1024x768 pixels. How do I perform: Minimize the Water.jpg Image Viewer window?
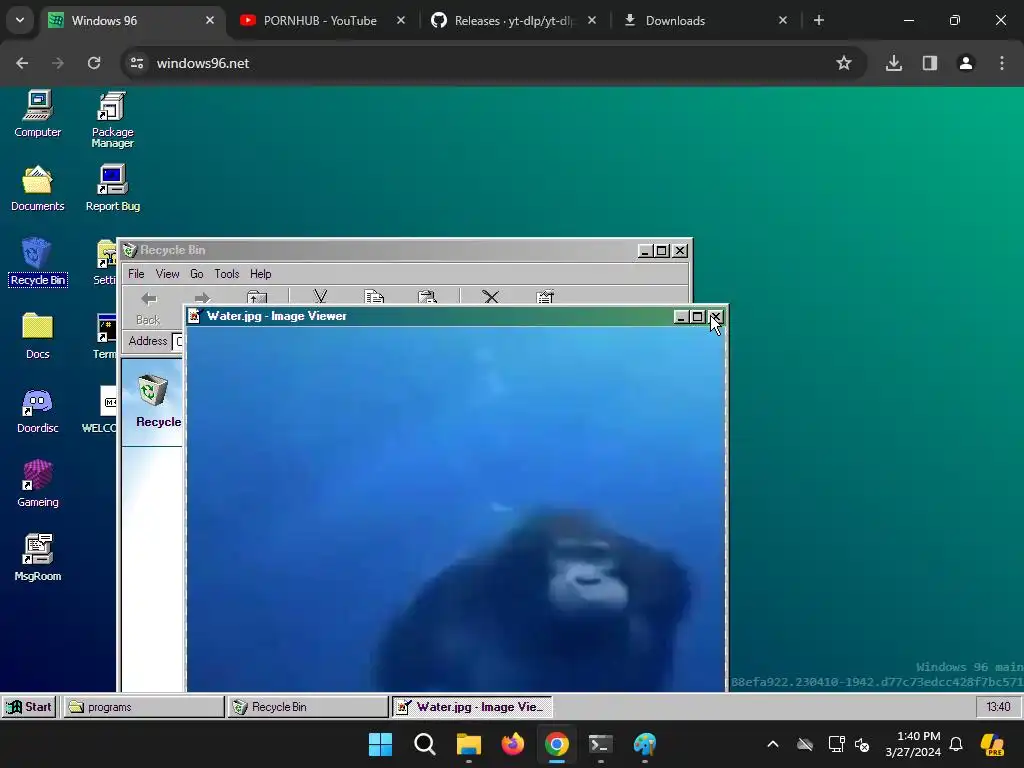pos(680,317)
